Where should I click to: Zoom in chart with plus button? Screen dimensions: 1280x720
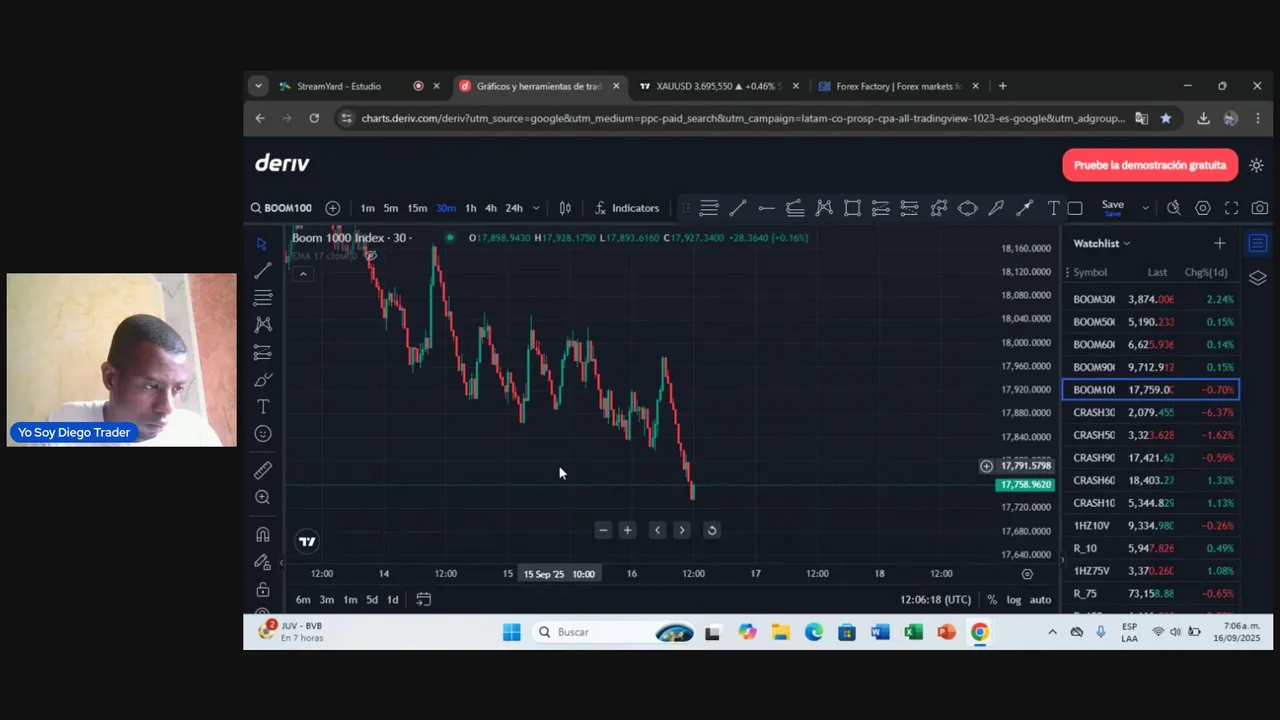coord(627,530)
